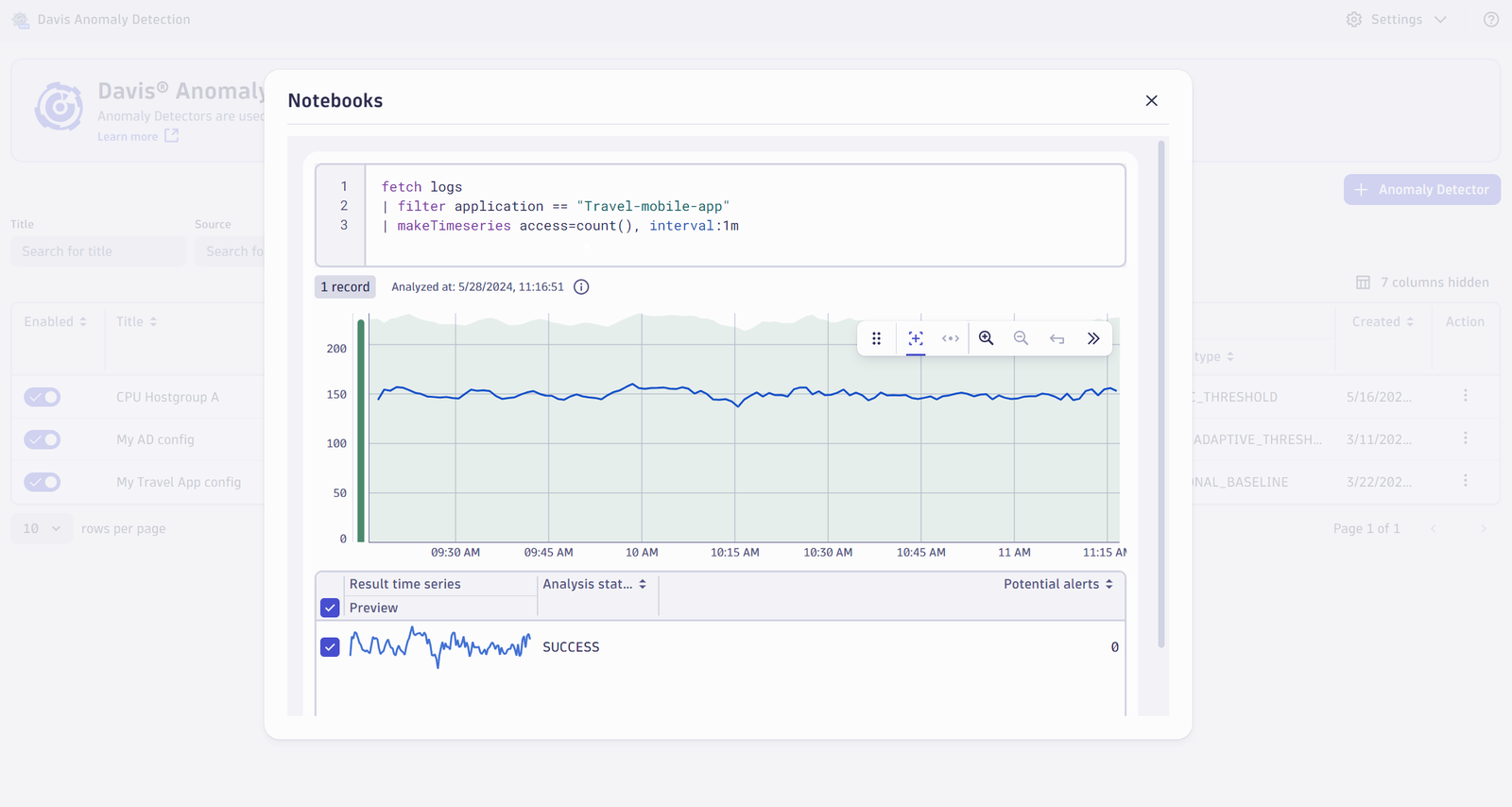The image size is (1512, 807).
Task: Zoom out on the chart
Action: pos(1021,338)
